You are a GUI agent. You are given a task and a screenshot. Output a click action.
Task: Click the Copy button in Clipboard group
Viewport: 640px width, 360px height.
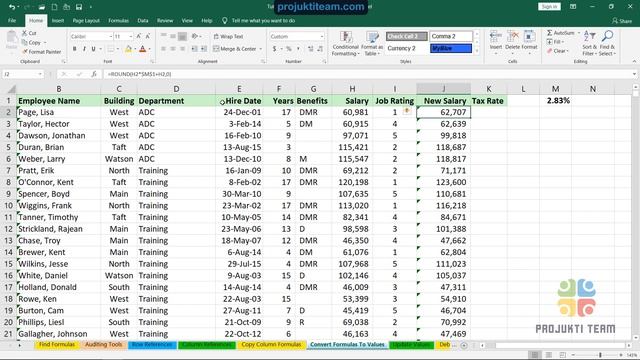[x=32, y=42]
